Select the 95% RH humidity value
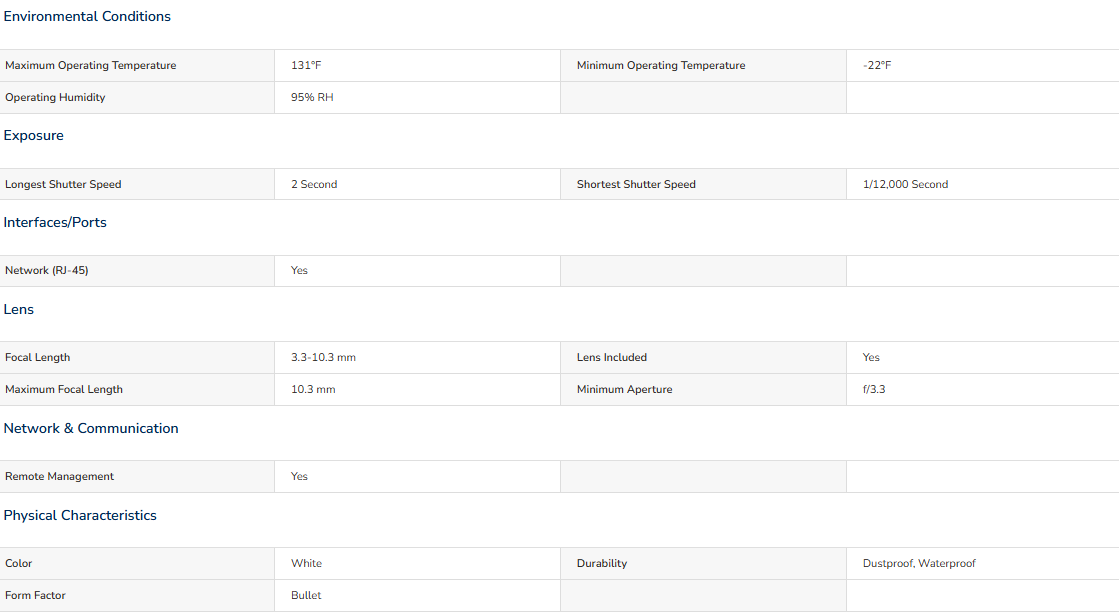Image resolution: width=1119 pixels, height=613 pixels. pyautogui.click(x=312, y=98)
